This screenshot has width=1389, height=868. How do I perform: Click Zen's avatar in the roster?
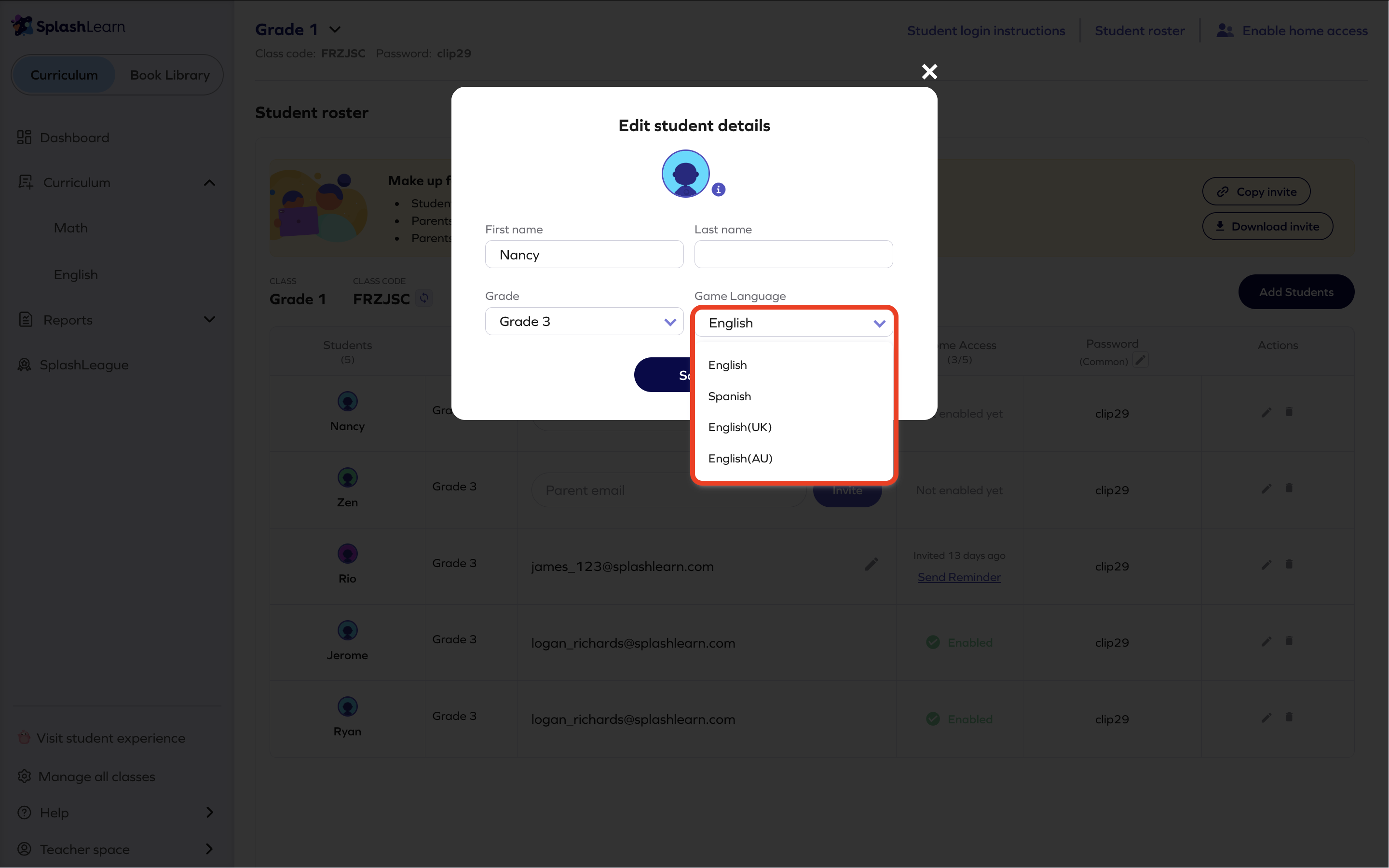click(x=347, y=477)
